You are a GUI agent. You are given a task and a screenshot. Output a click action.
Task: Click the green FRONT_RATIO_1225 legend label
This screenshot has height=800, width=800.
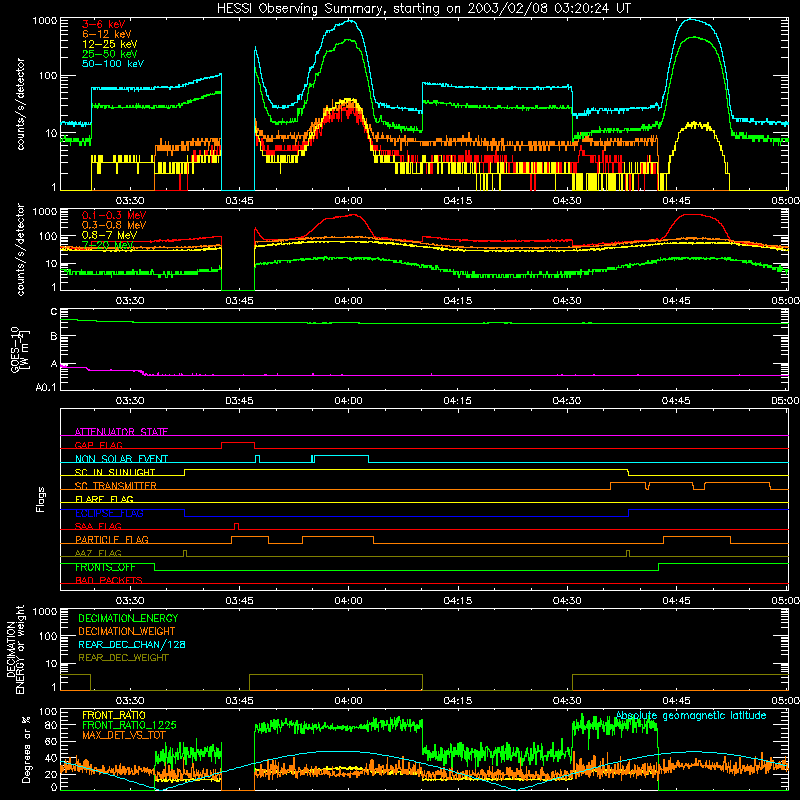tap(129, 725)
